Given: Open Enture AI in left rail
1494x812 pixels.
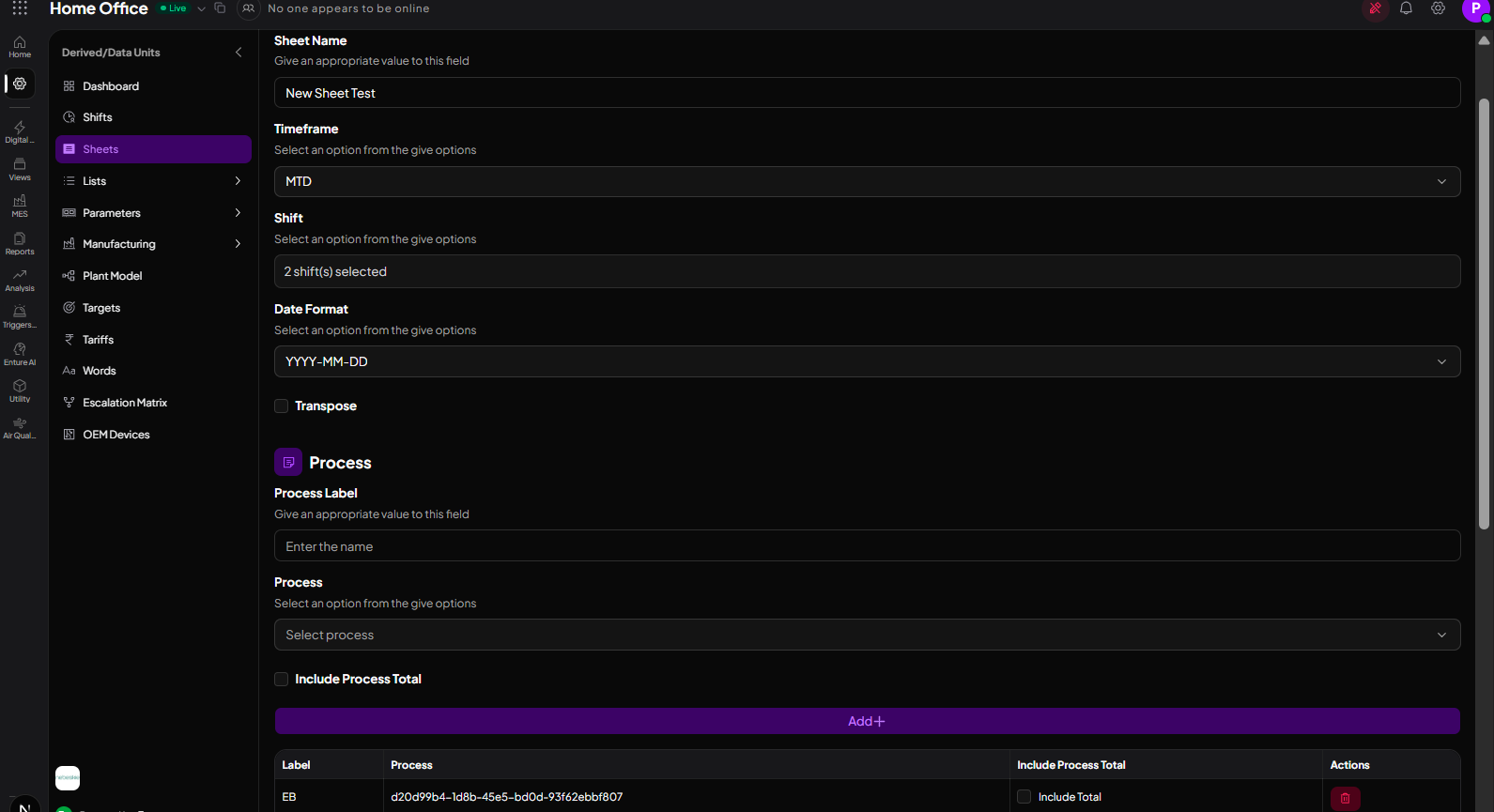Looking at the screenshot, I should (20, 355).
